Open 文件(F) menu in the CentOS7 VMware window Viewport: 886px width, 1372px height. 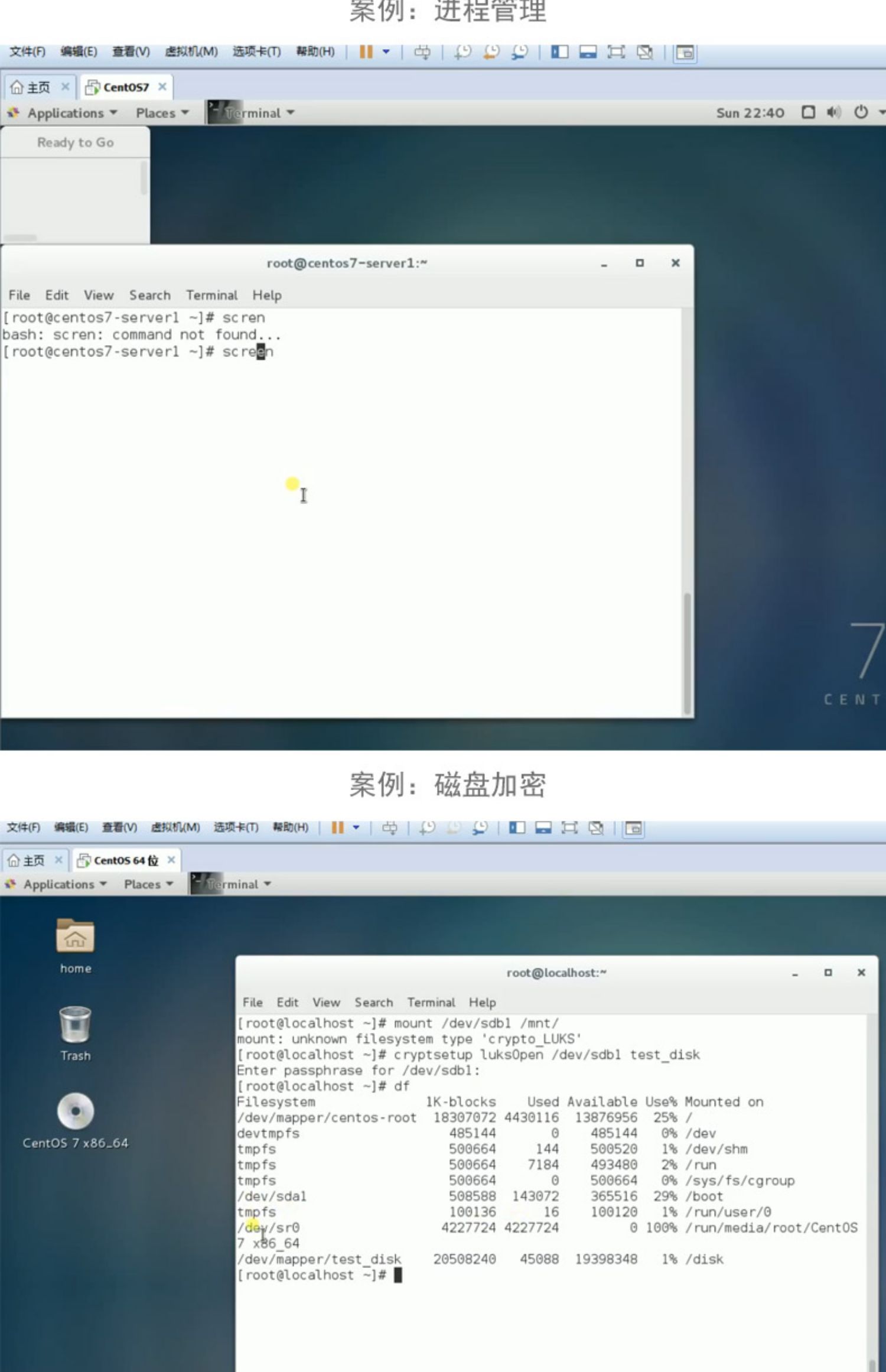pos(27,52)
